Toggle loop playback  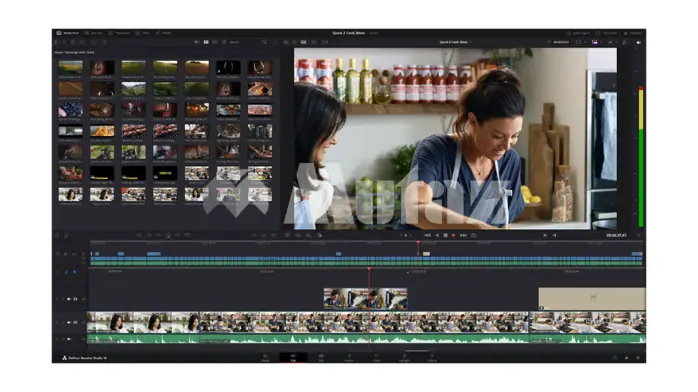coord(474,235)
